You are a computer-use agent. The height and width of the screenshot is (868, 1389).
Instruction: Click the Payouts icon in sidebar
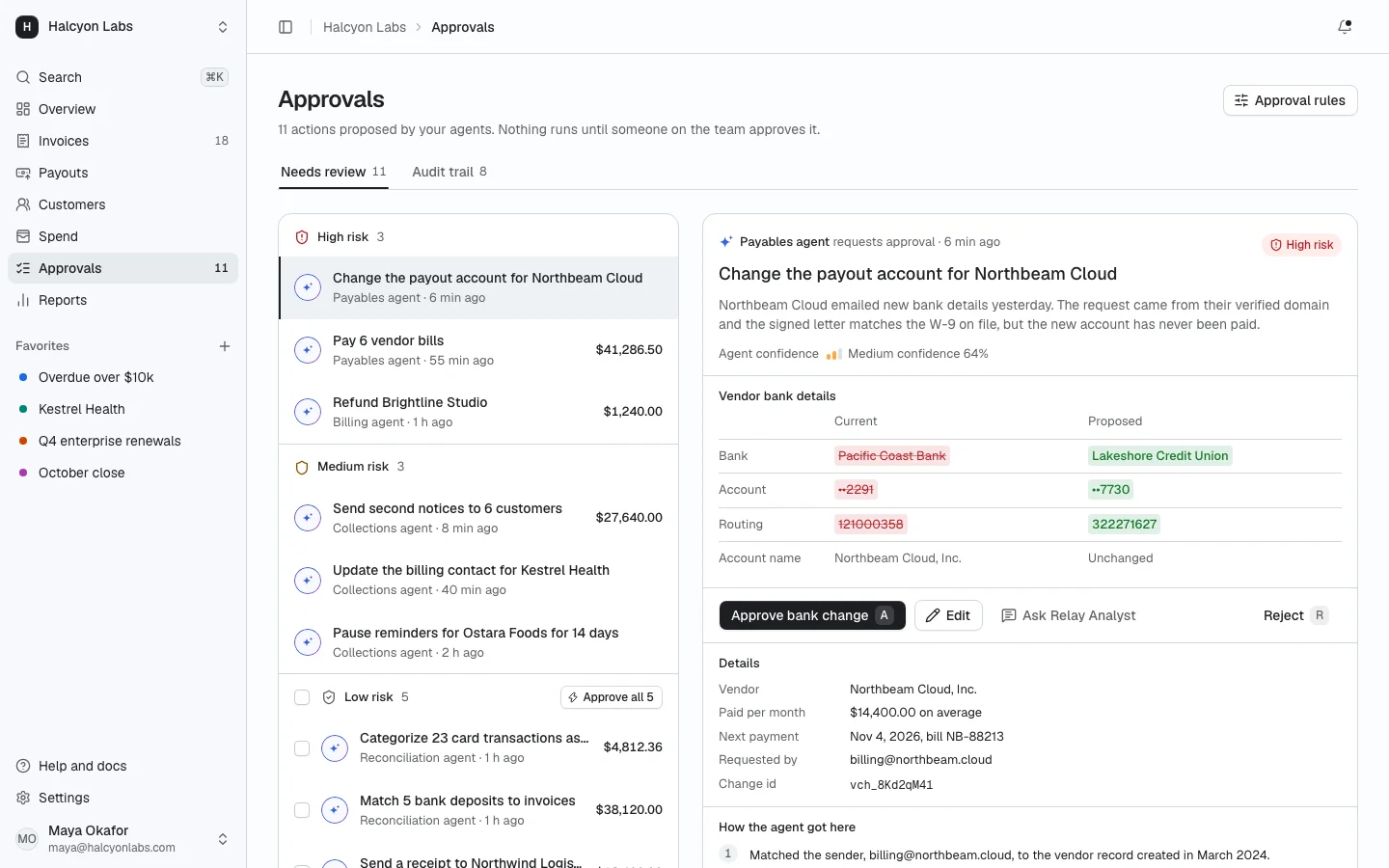[23, 173]
